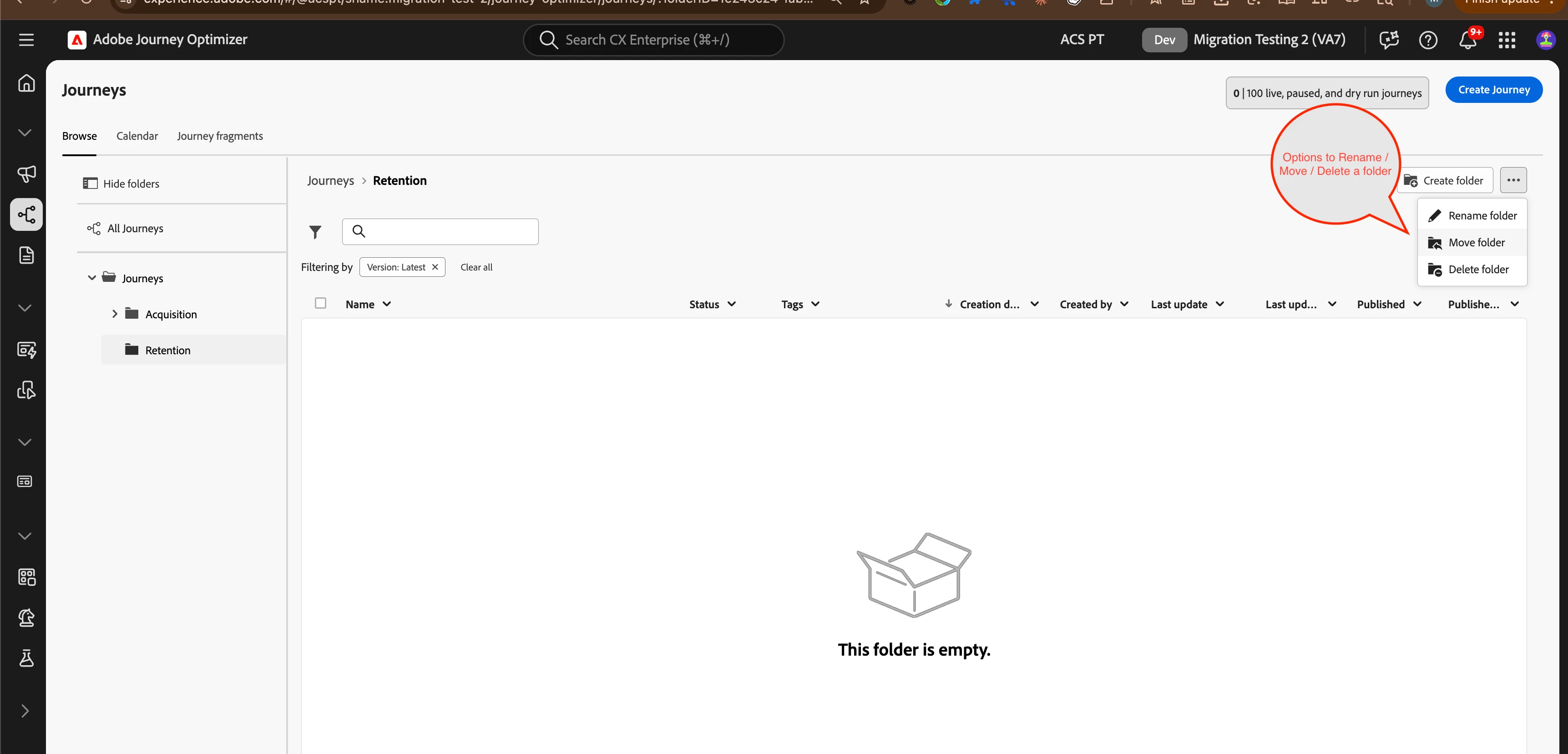
Task: Open notifications bell with 9+ badge
Action: point(1468,40)
